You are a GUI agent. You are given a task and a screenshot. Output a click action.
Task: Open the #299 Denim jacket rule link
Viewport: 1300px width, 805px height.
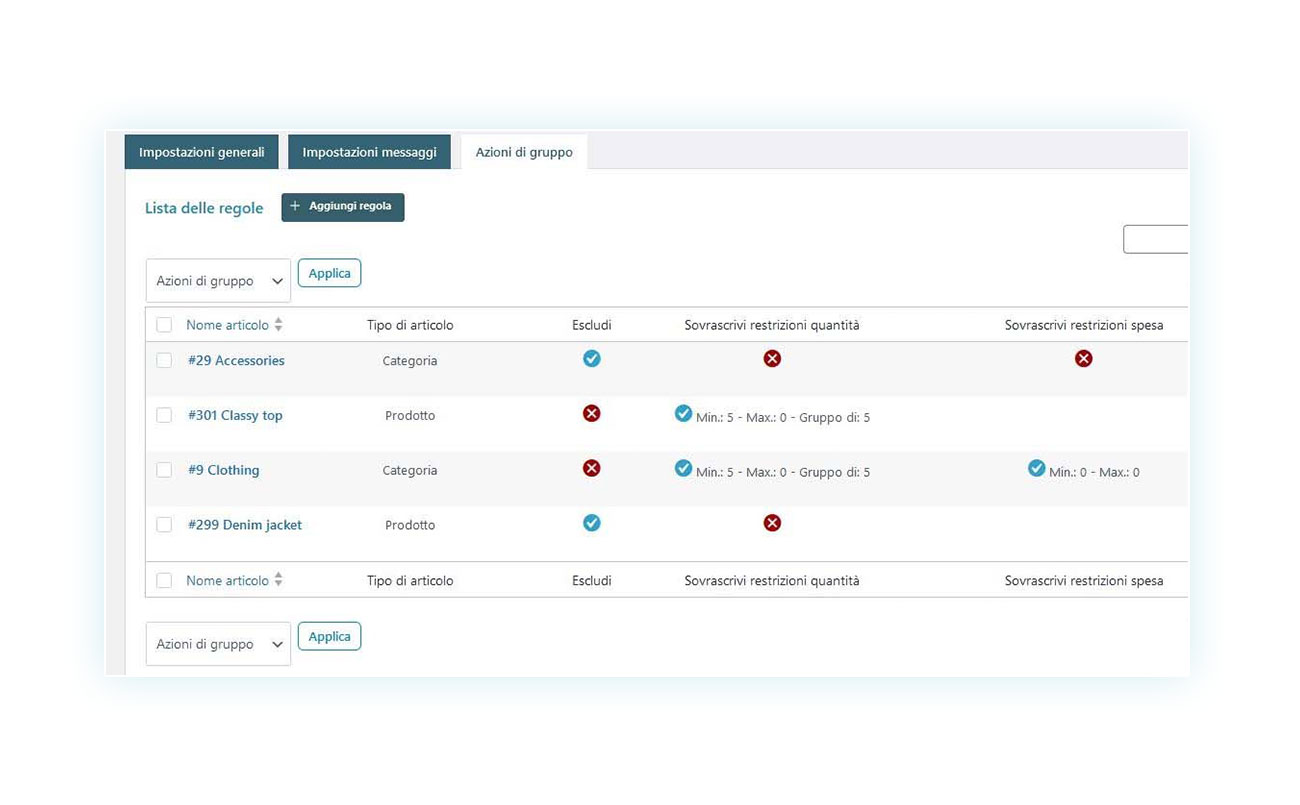pos(245,525)
